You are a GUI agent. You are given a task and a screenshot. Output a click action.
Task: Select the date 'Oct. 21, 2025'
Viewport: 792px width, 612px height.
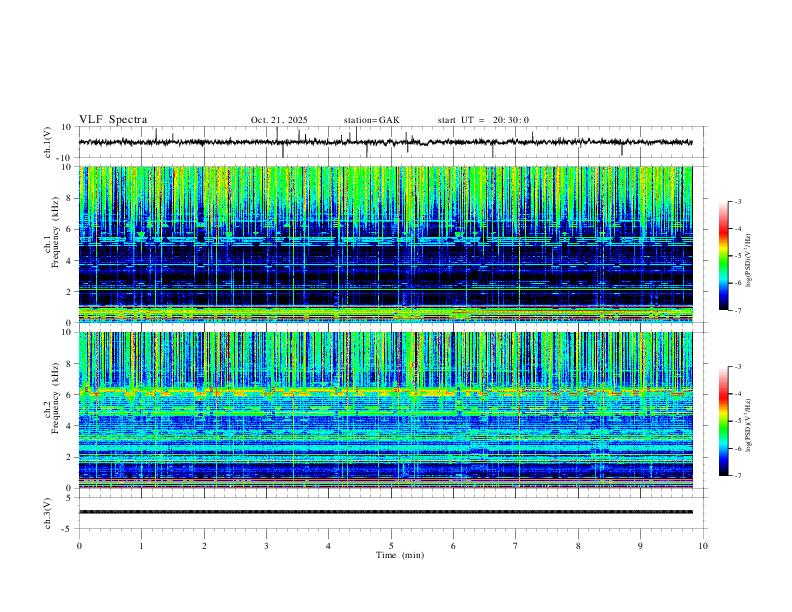(279, 120)
